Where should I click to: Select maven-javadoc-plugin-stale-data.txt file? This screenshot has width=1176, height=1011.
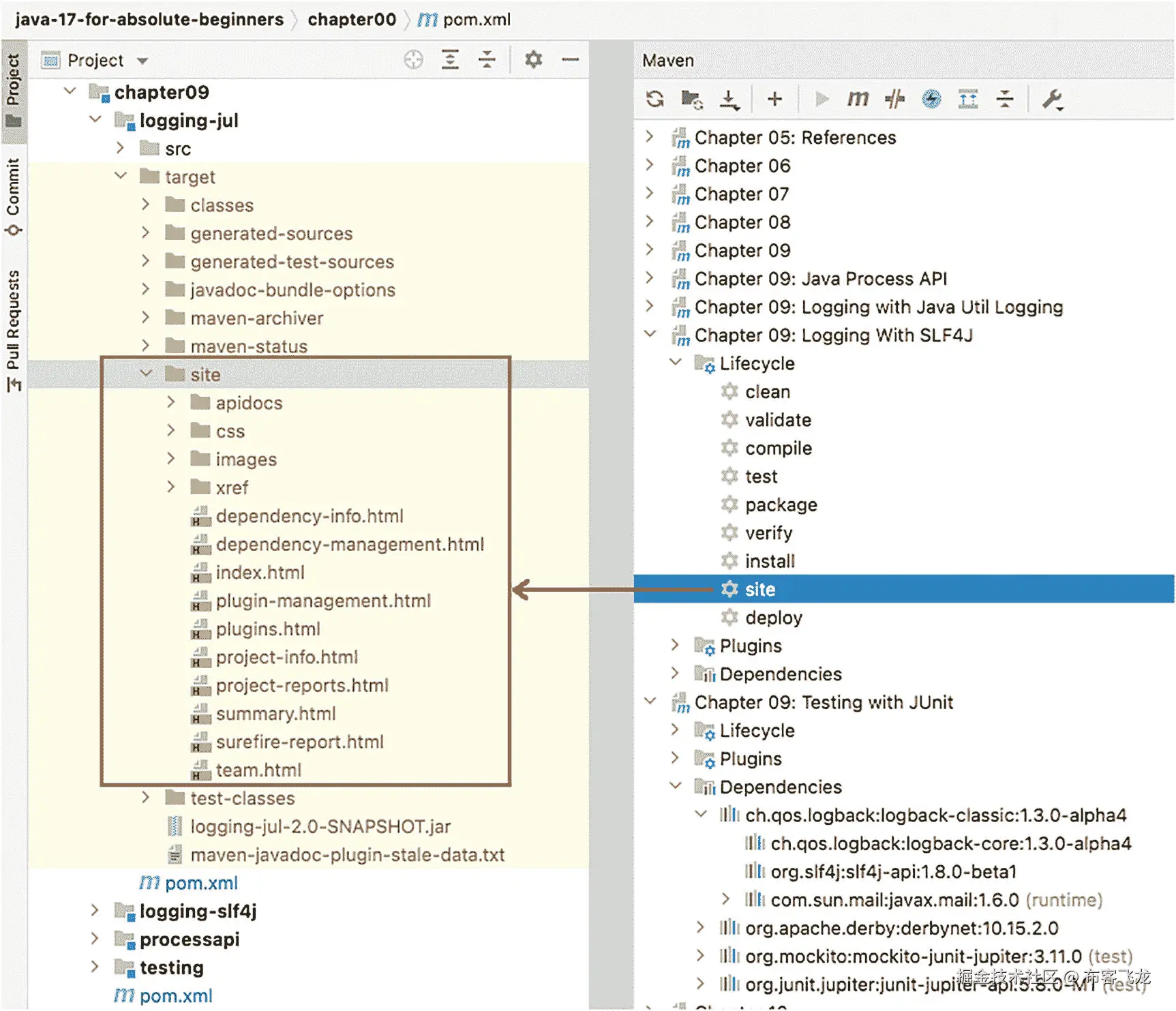click(348, 855)
